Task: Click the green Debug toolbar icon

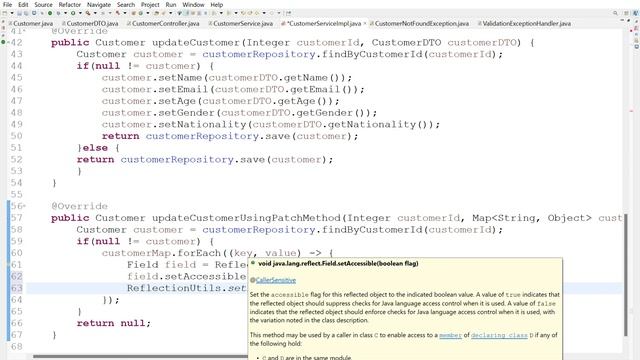Action: [50, 13]
